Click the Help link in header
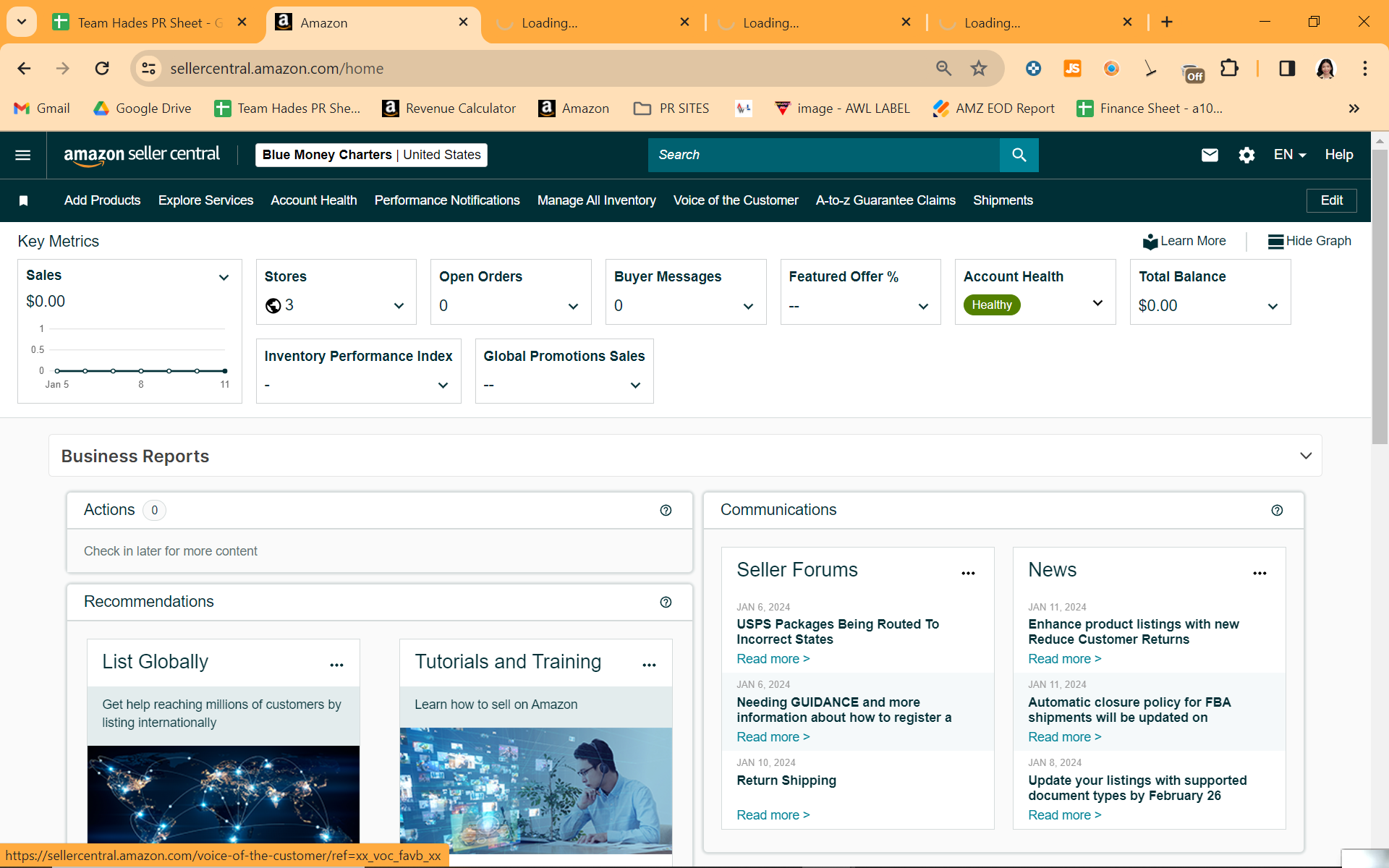Screen dimensions: 1389x868 [1339, 155]
